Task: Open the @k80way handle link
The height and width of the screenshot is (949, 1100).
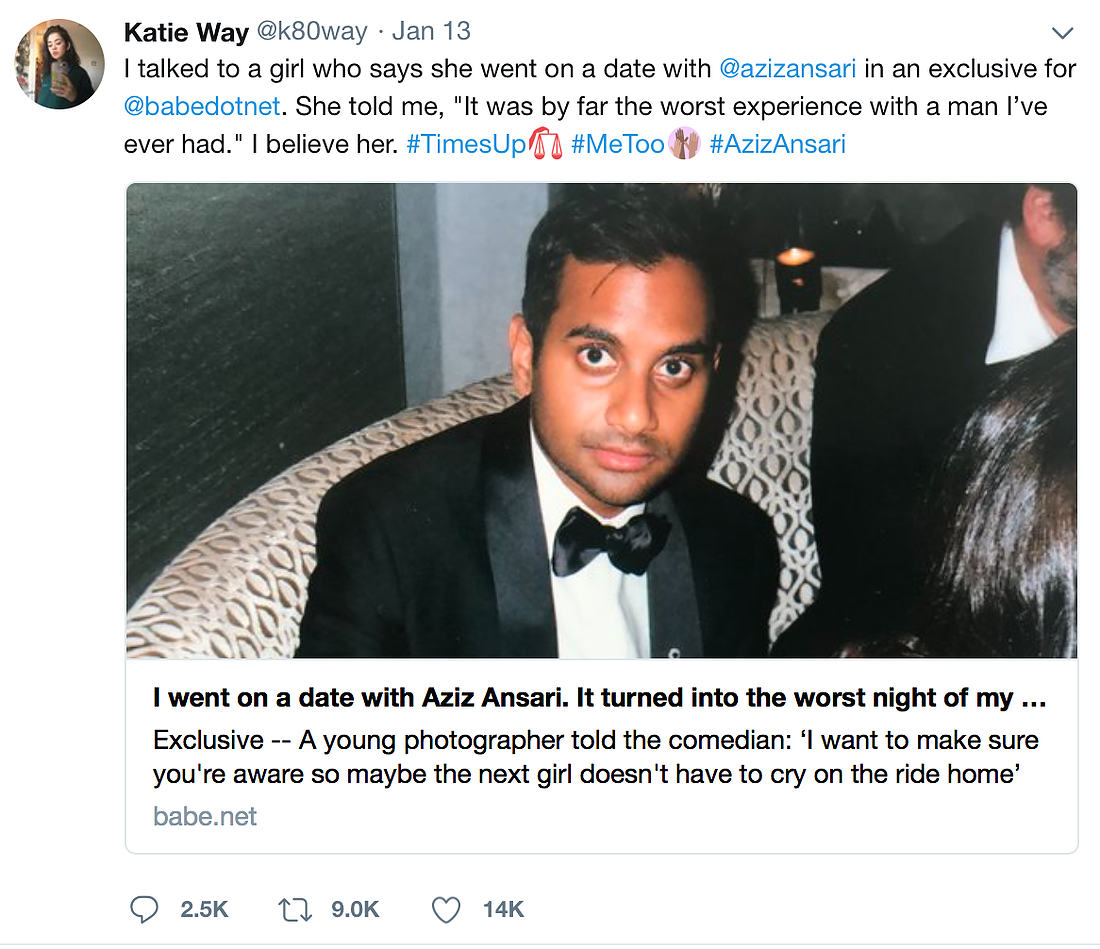Action: tap(312, 32)
